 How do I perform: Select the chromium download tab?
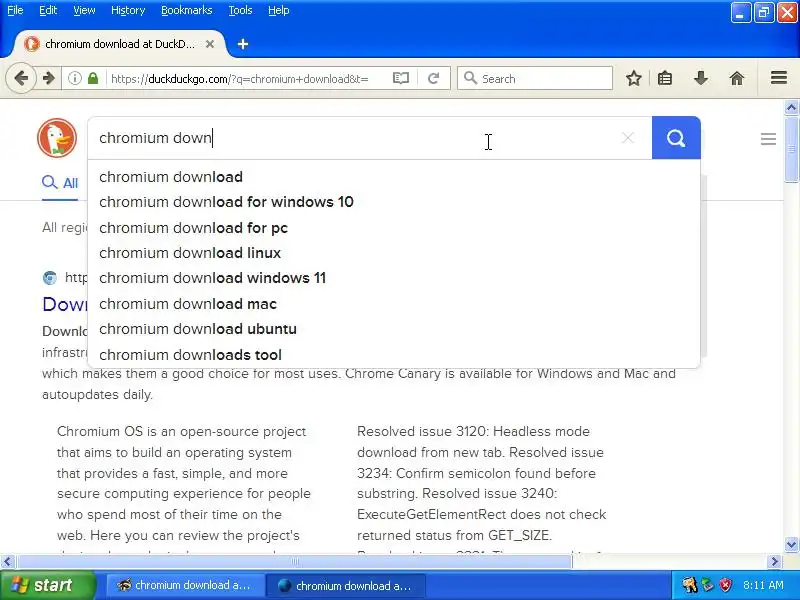118,44
